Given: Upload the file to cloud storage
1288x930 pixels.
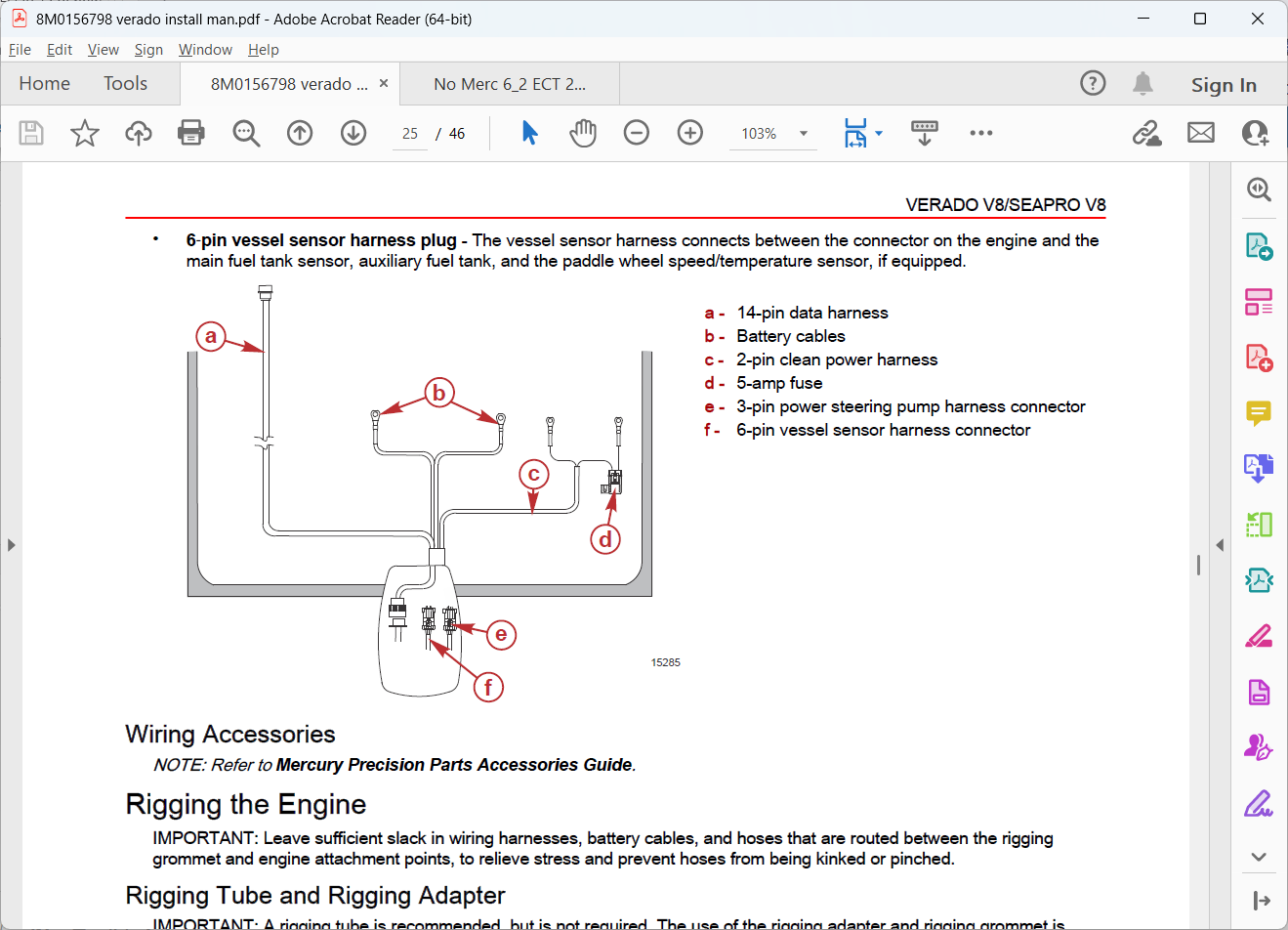Looking at the screenshot, I should point(139,133).
